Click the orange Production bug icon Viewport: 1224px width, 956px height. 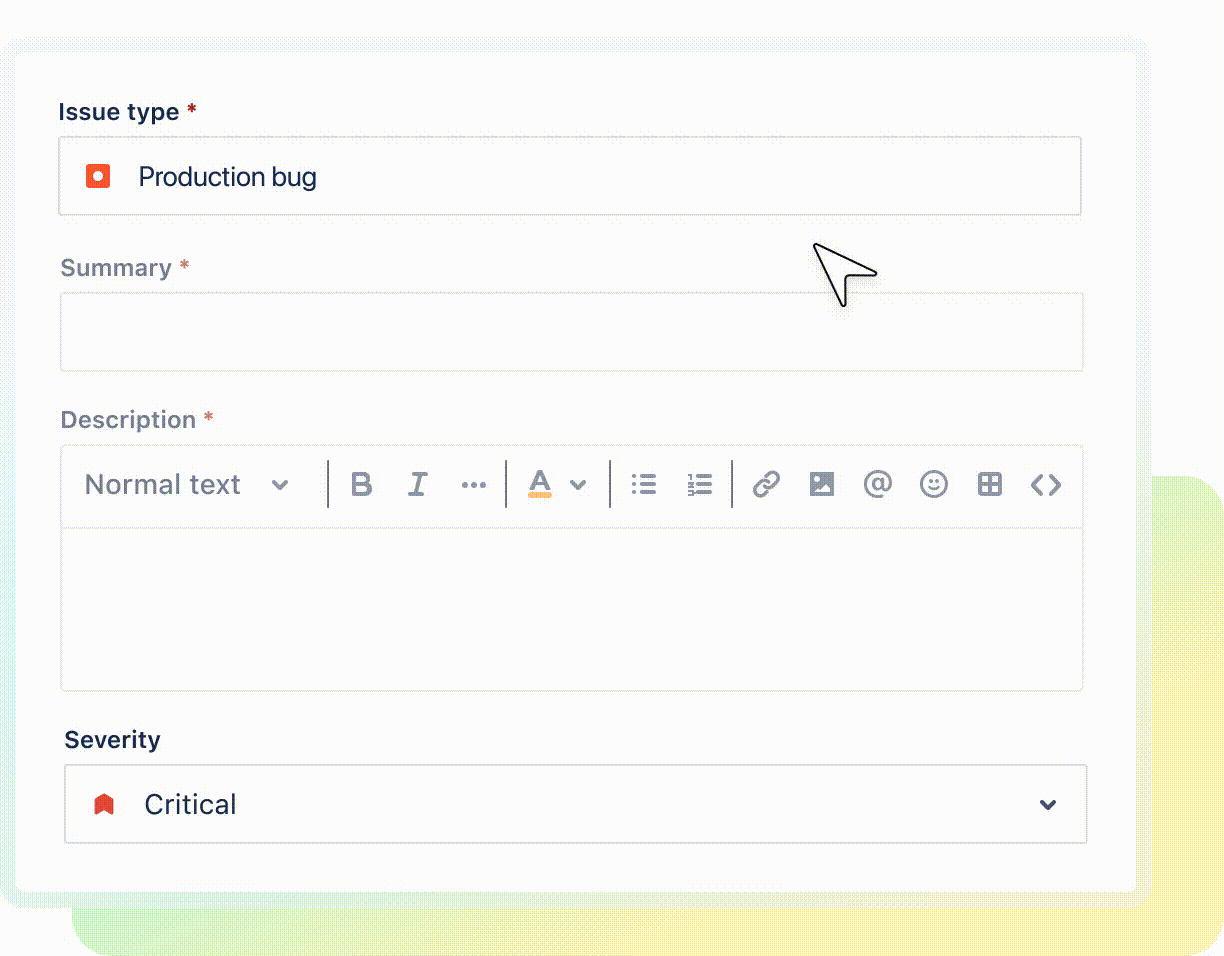[x=98, y=177]
